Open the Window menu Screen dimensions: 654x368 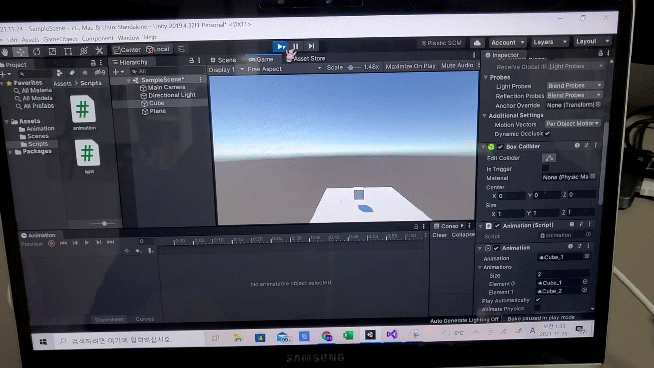128,38
